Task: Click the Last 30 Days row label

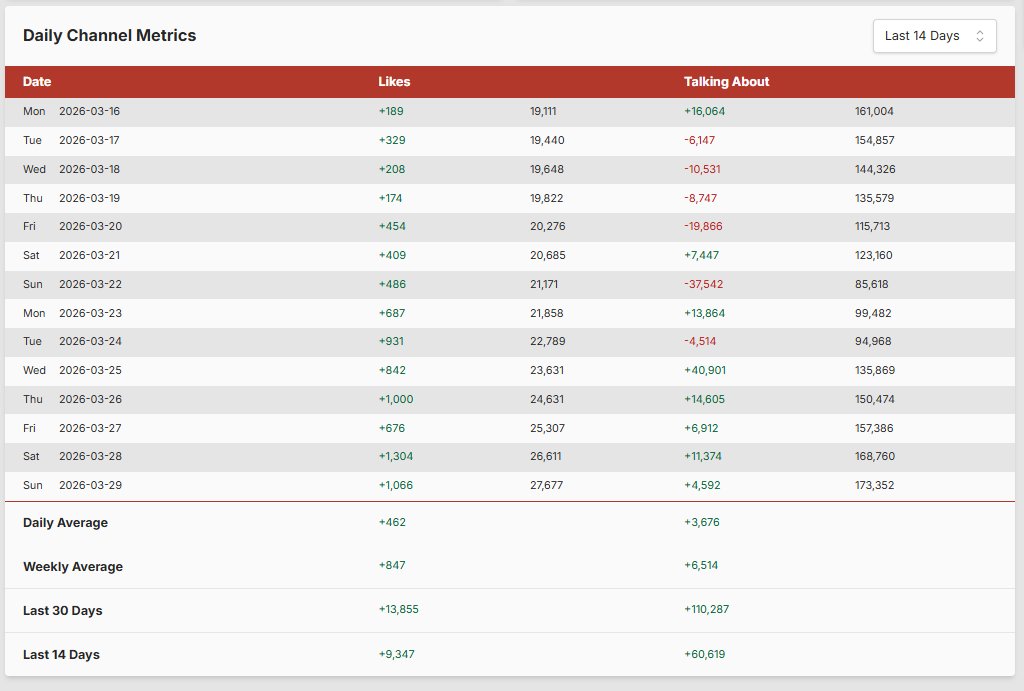Action: click(x=63, y=610)
